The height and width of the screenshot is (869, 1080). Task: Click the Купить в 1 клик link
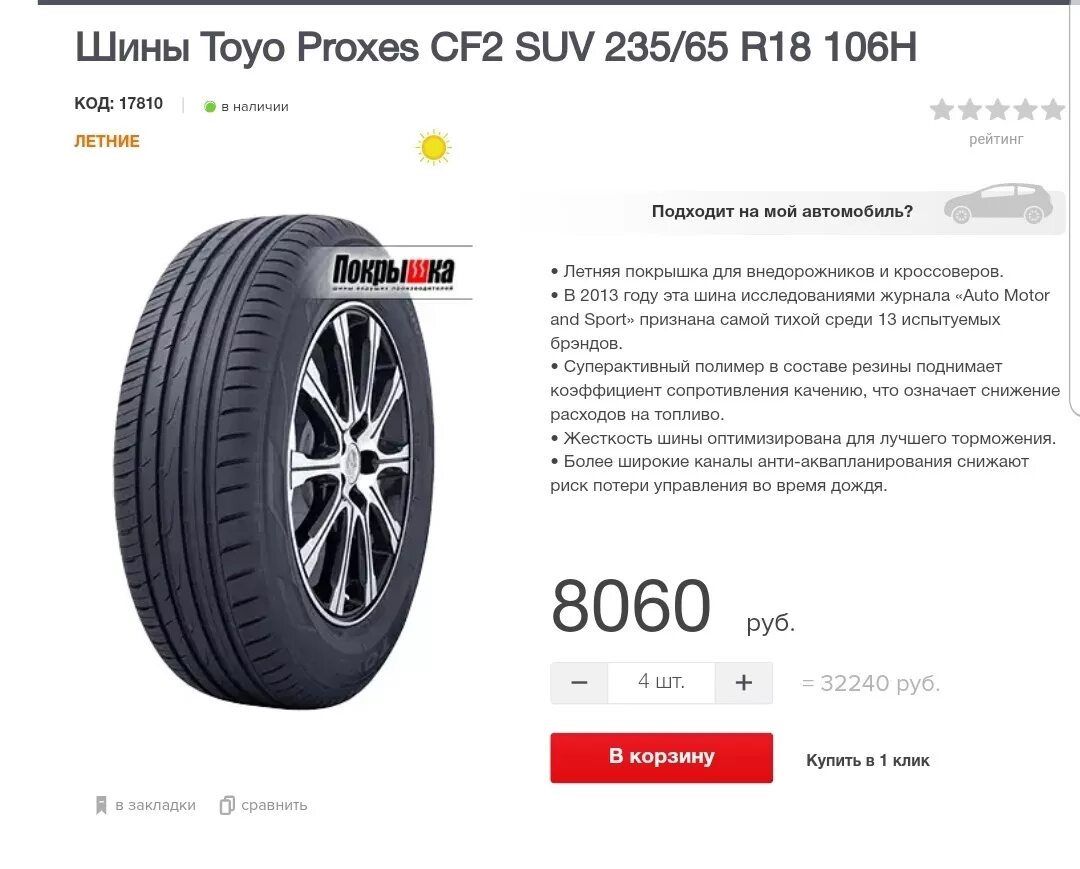[868, 760]
